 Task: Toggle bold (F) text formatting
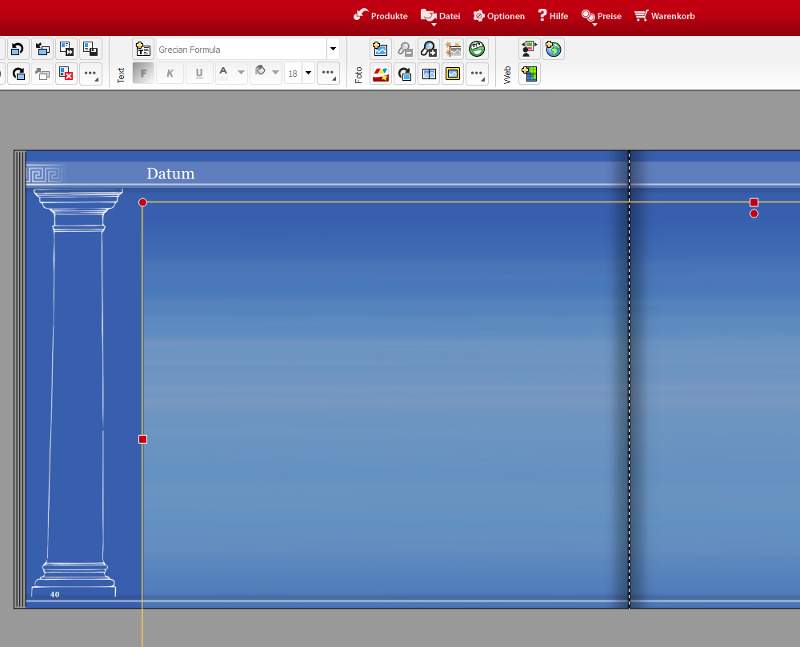click(143, 73)
